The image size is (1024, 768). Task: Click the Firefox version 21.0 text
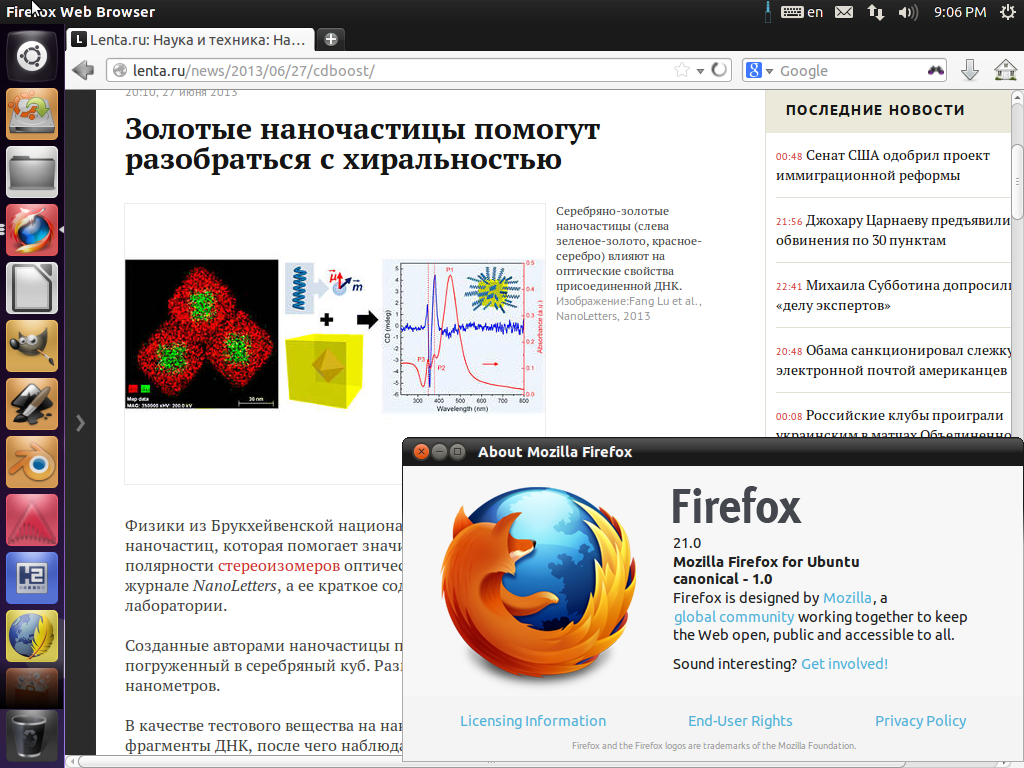click(687, 543)
